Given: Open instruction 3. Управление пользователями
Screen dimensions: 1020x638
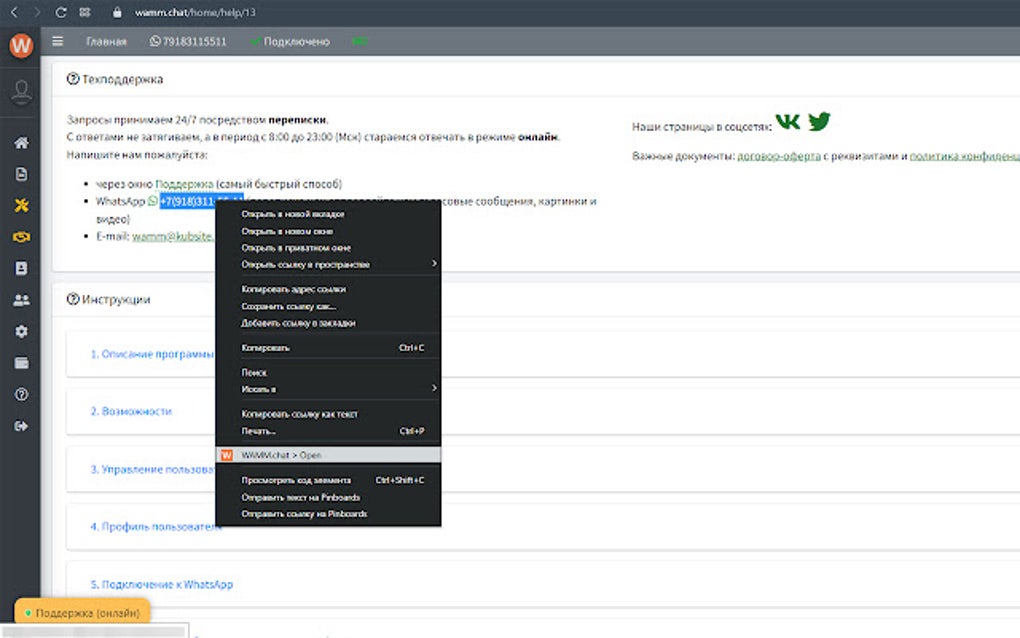Looking at the screenshot, I should click(152, 470).
